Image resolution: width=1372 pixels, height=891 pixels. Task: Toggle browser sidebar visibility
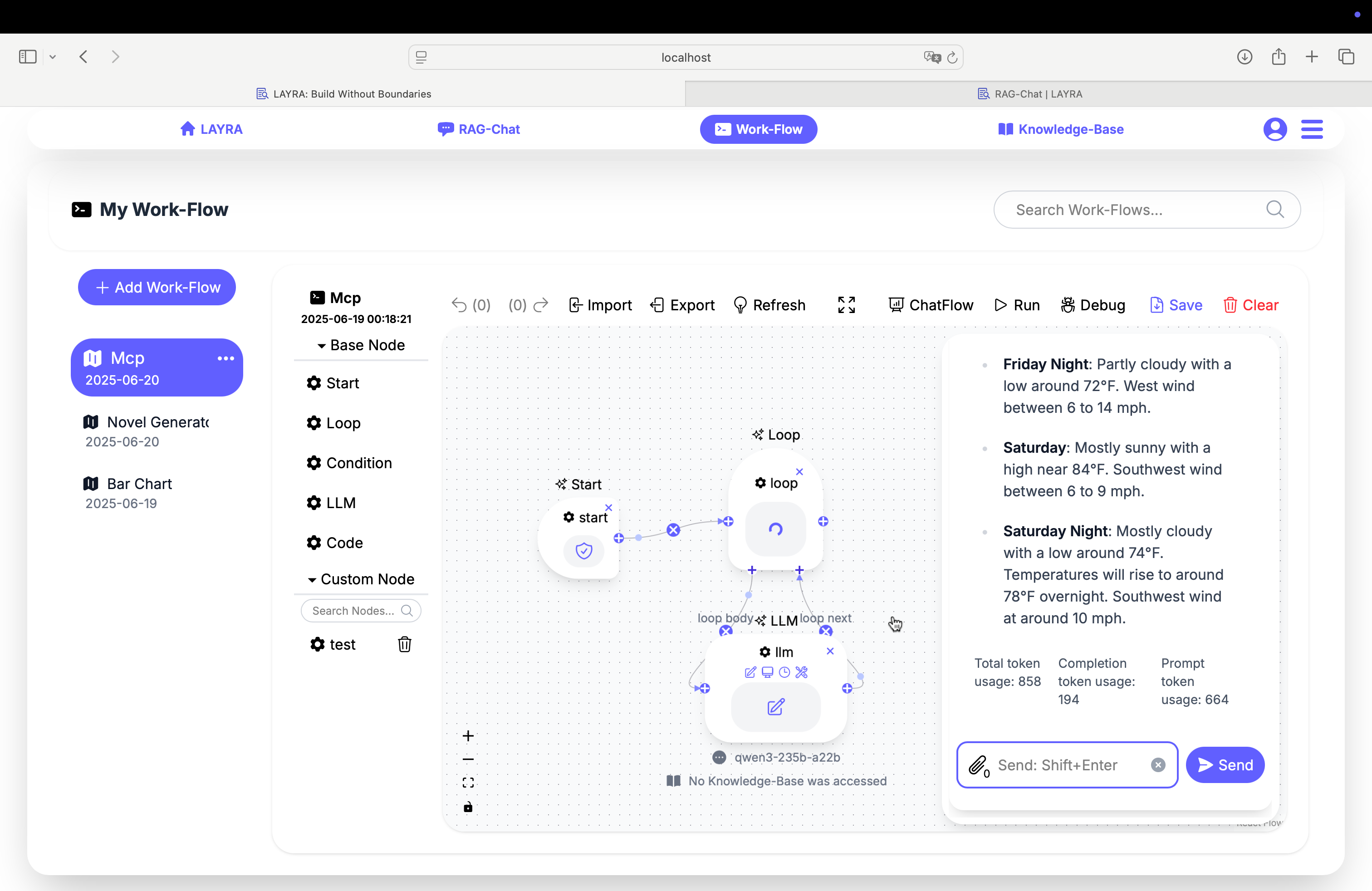coord(28,56)
